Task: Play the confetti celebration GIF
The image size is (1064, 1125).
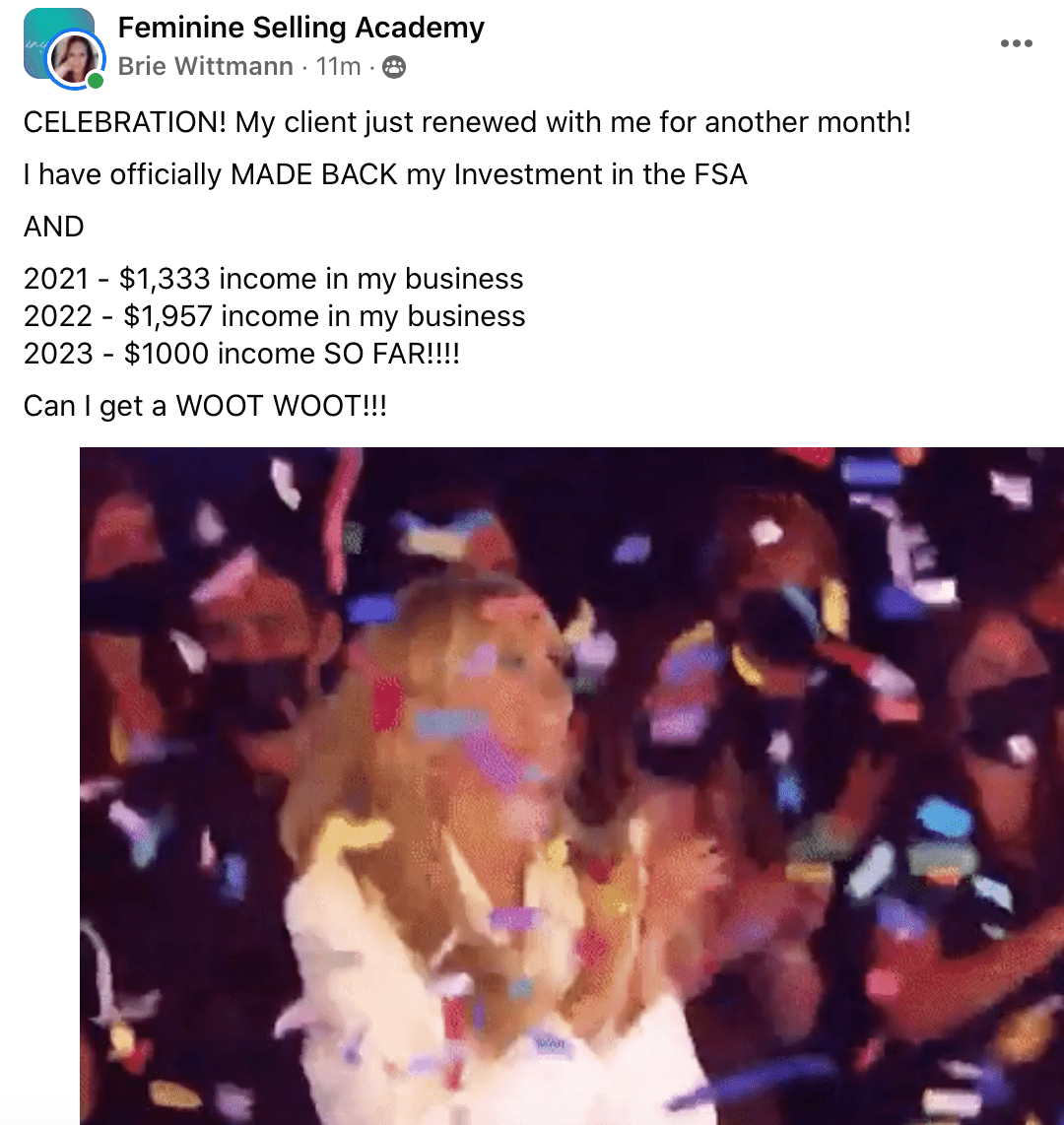Action: (x=571, y=786)
